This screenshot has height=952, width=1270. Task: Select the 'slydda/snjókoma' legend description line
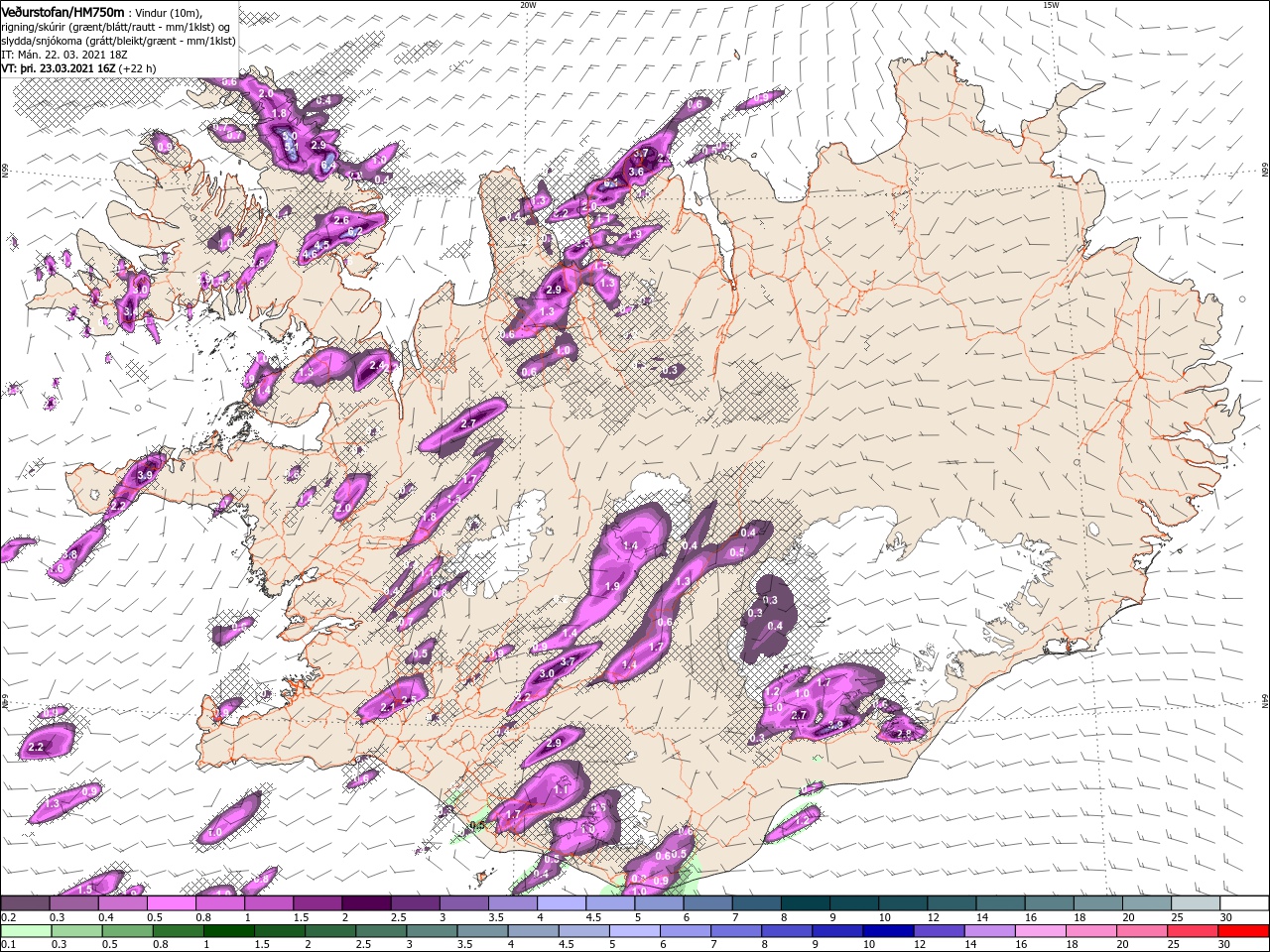click(x=118, y=41)
